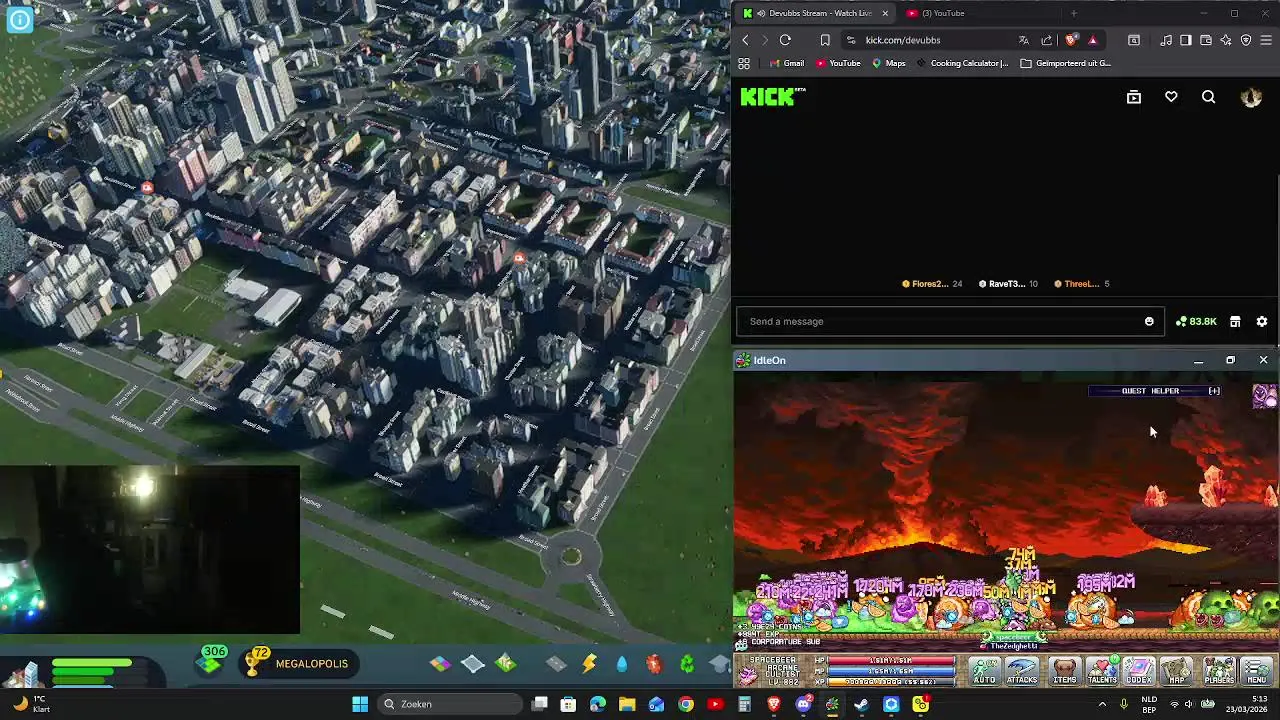The image size is (1280, 720).
Task: Open the Brave Rewards triangle icon
Action: (1092, 40)
